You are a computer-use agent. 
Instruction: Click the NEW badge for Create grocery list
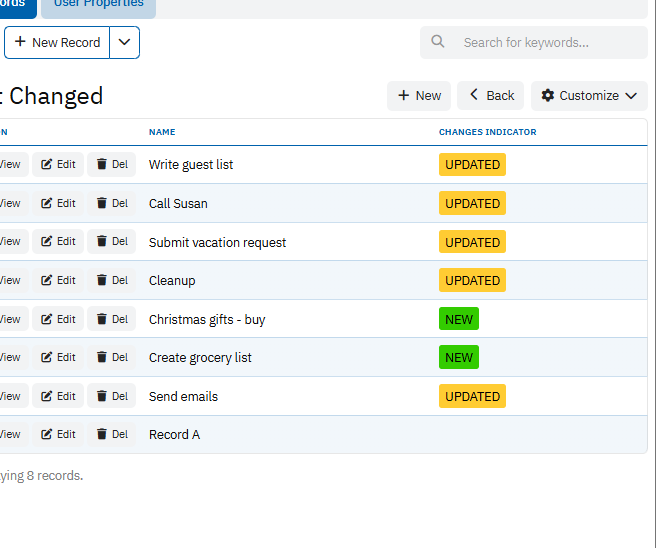point(459,358)
